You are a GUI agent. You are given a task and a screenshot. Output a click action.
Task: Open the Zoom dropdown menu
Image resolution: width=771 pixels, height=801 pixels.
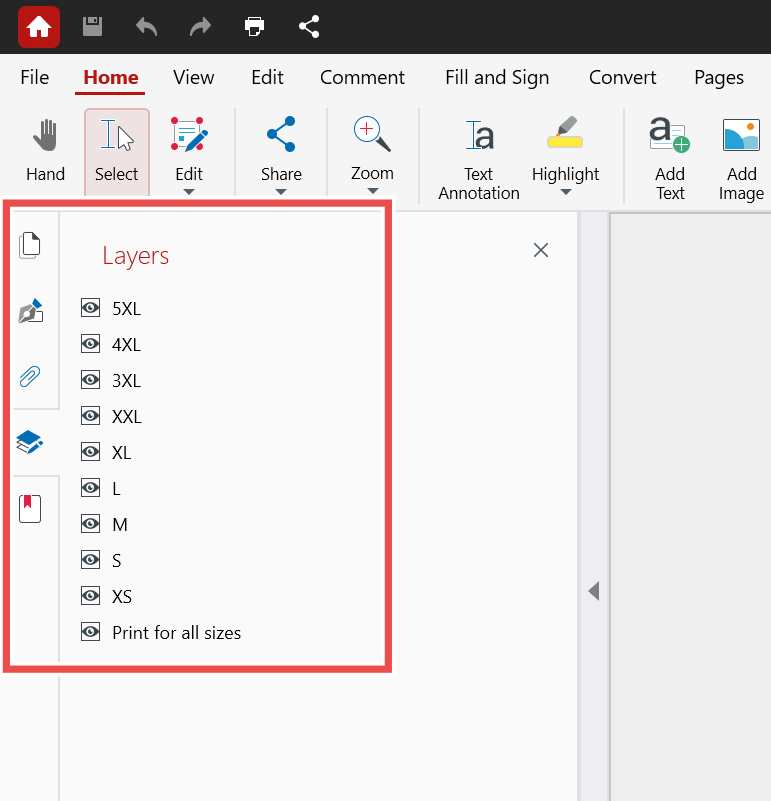click(372, 191)
